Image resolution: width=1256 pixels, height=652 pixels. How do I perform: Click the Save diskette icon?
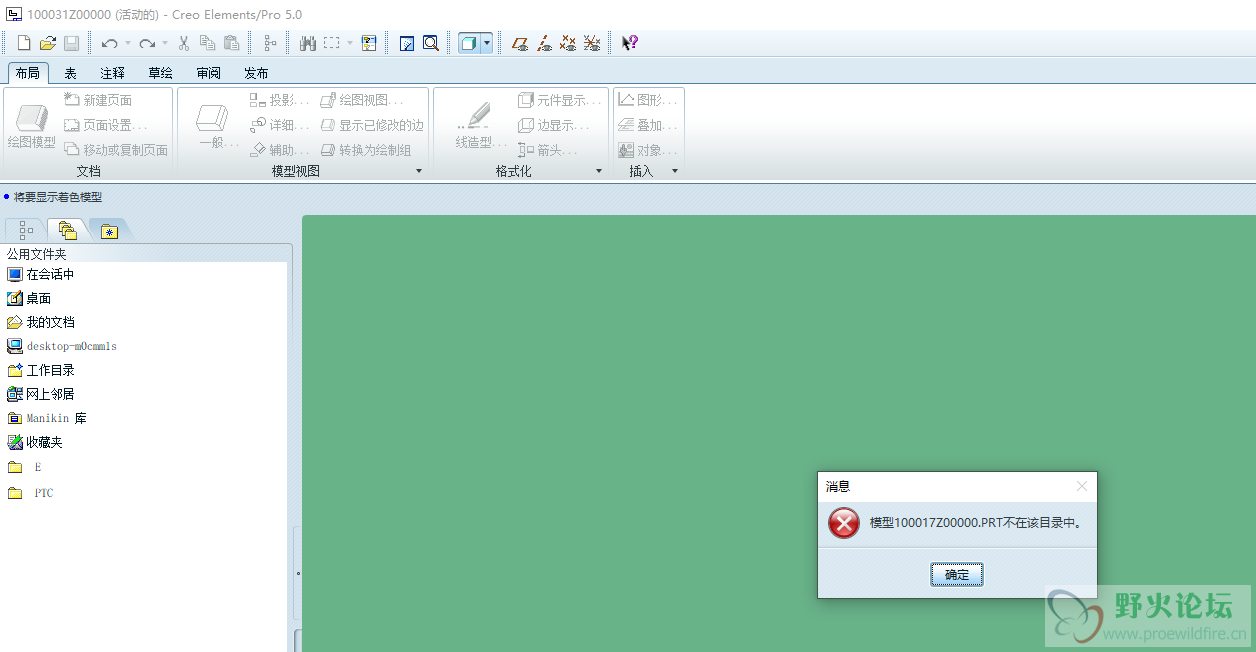(71, 43)
